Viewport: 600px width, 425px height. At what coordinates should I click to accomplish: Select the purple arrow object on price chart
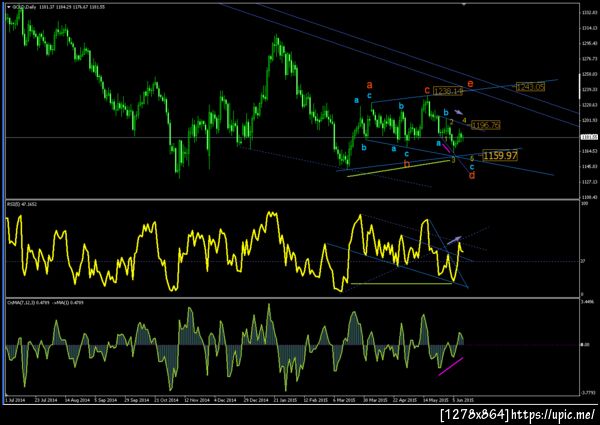pos(459,112)
